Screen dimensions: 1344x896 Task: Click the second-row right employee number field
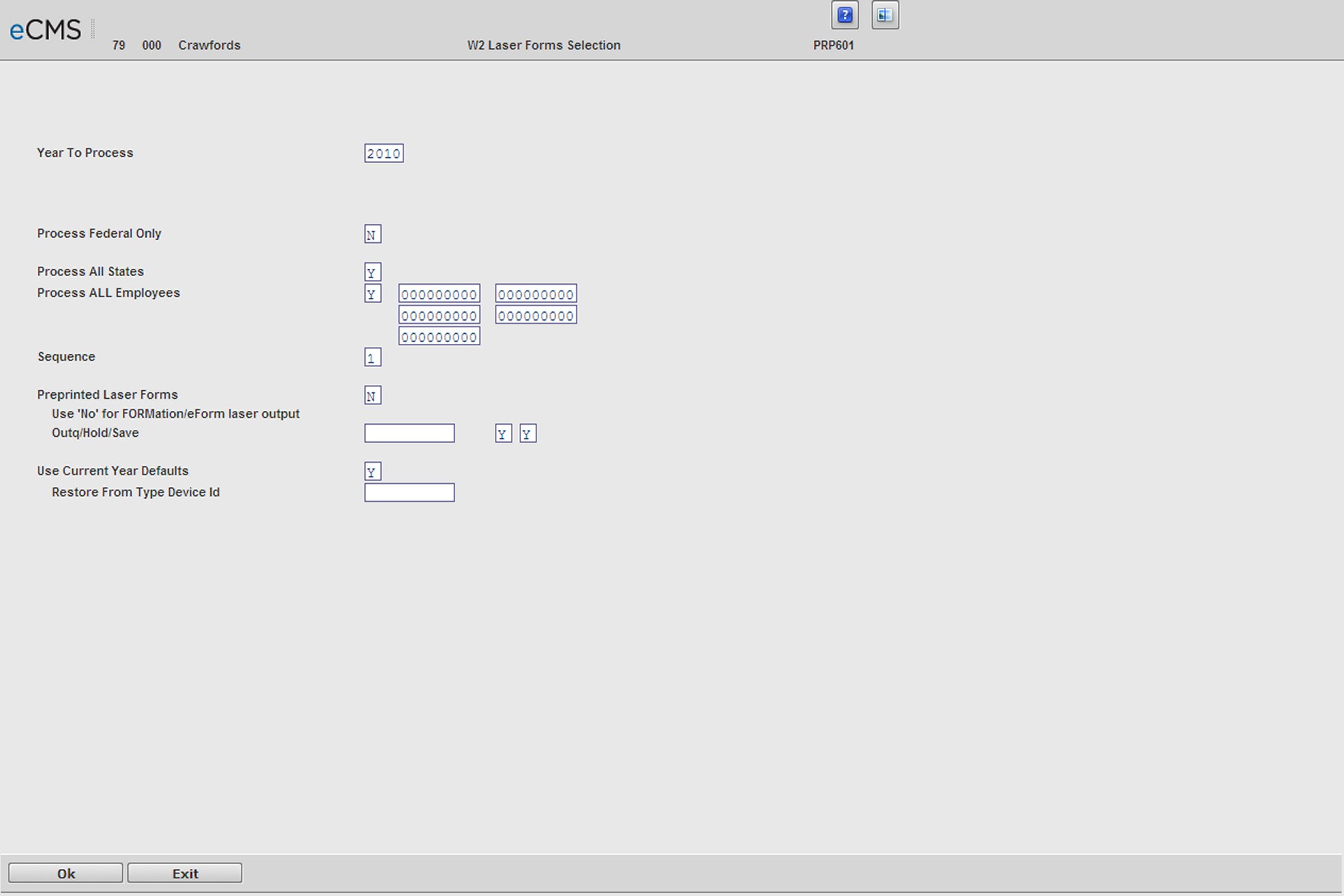(536, 315)
